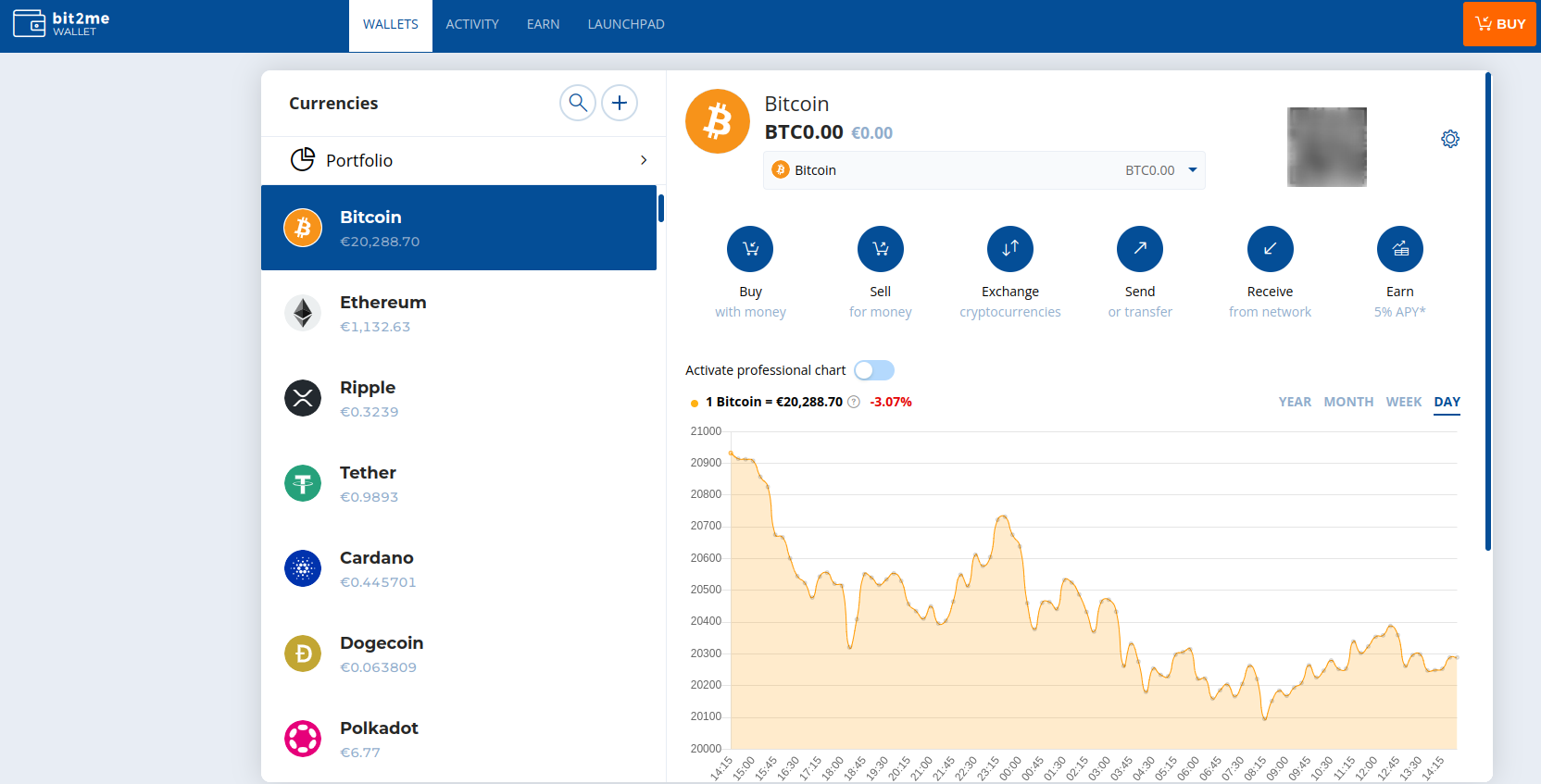Screen dimensions: 1541x784
Task: Click the €0.00 balance value in header
Action: click(x=872, y=133)
